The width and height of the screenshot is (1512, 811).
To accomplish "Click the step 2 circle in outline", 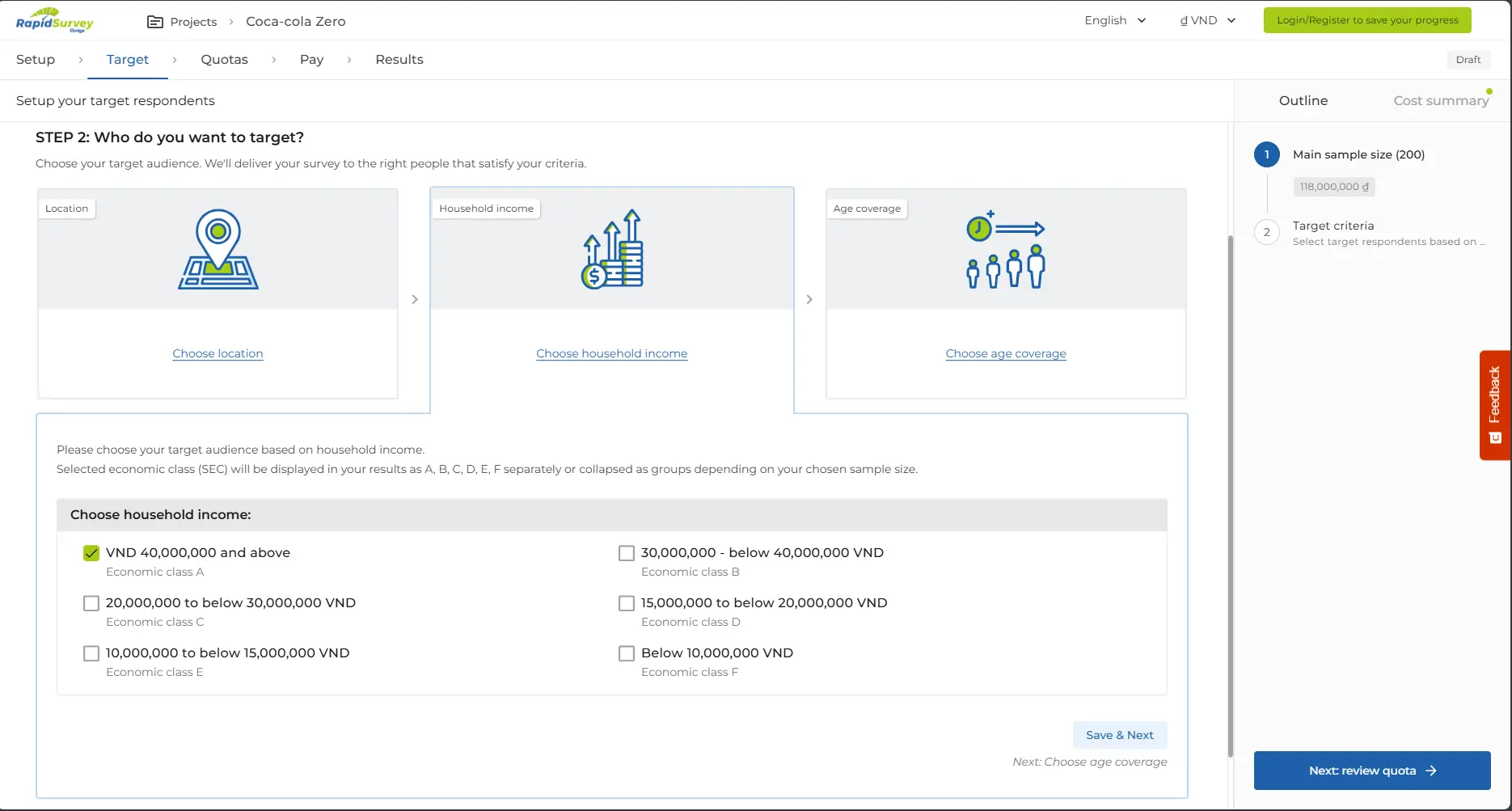I will [x=1266, y=232].
